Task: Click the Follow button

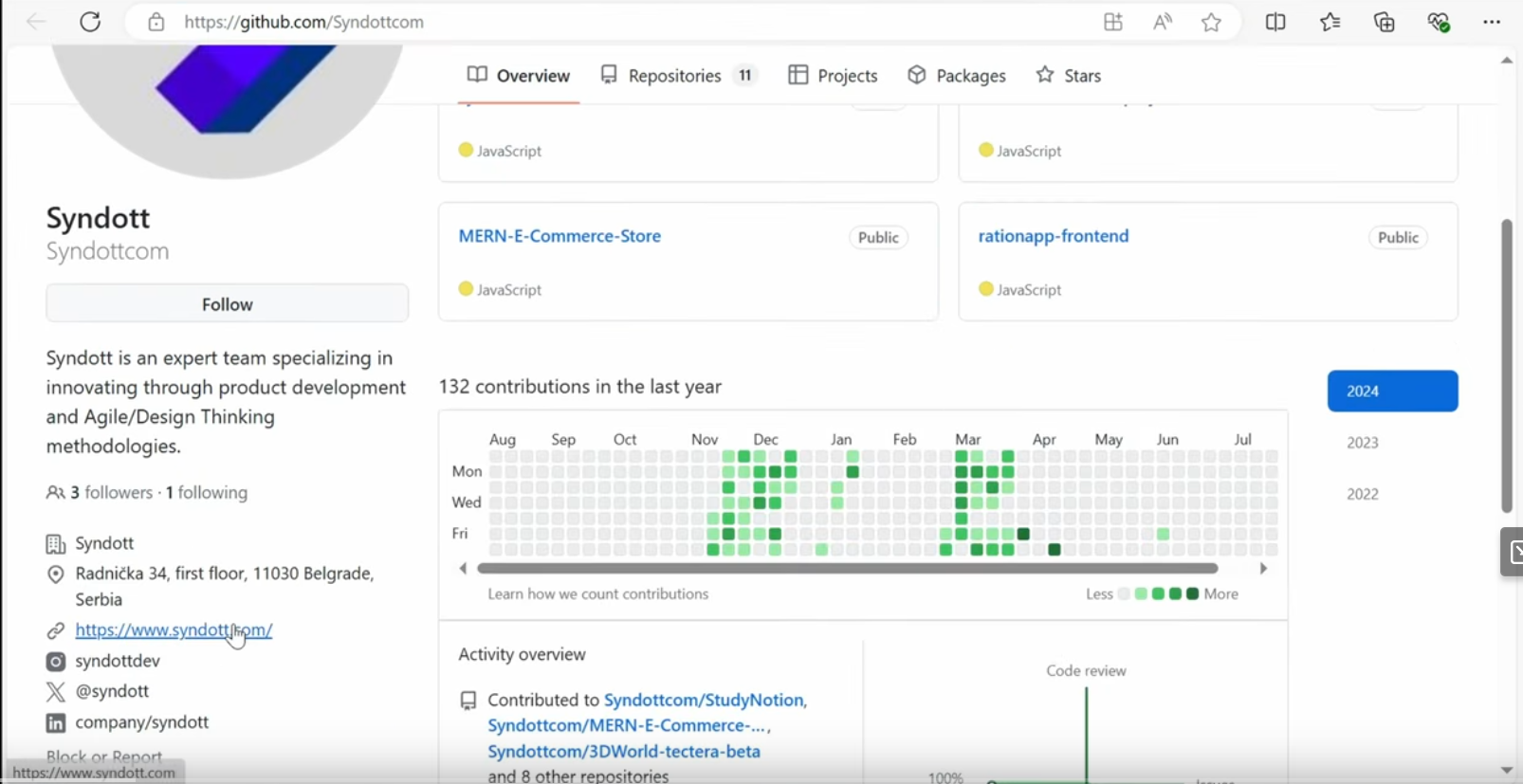Action: pos(228,304)
